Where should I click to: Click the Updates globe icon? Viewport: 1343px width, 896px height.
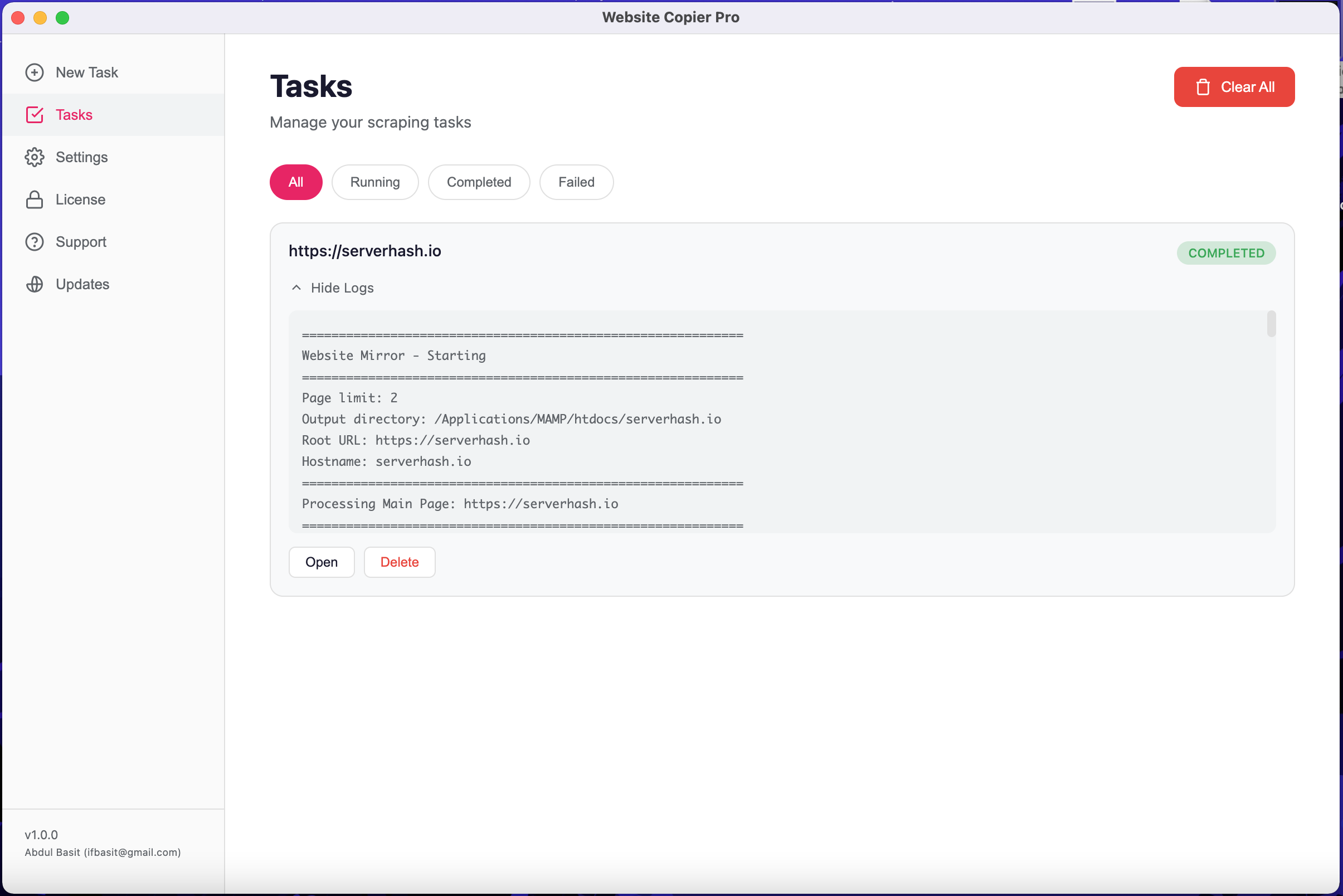coord(35,284)
